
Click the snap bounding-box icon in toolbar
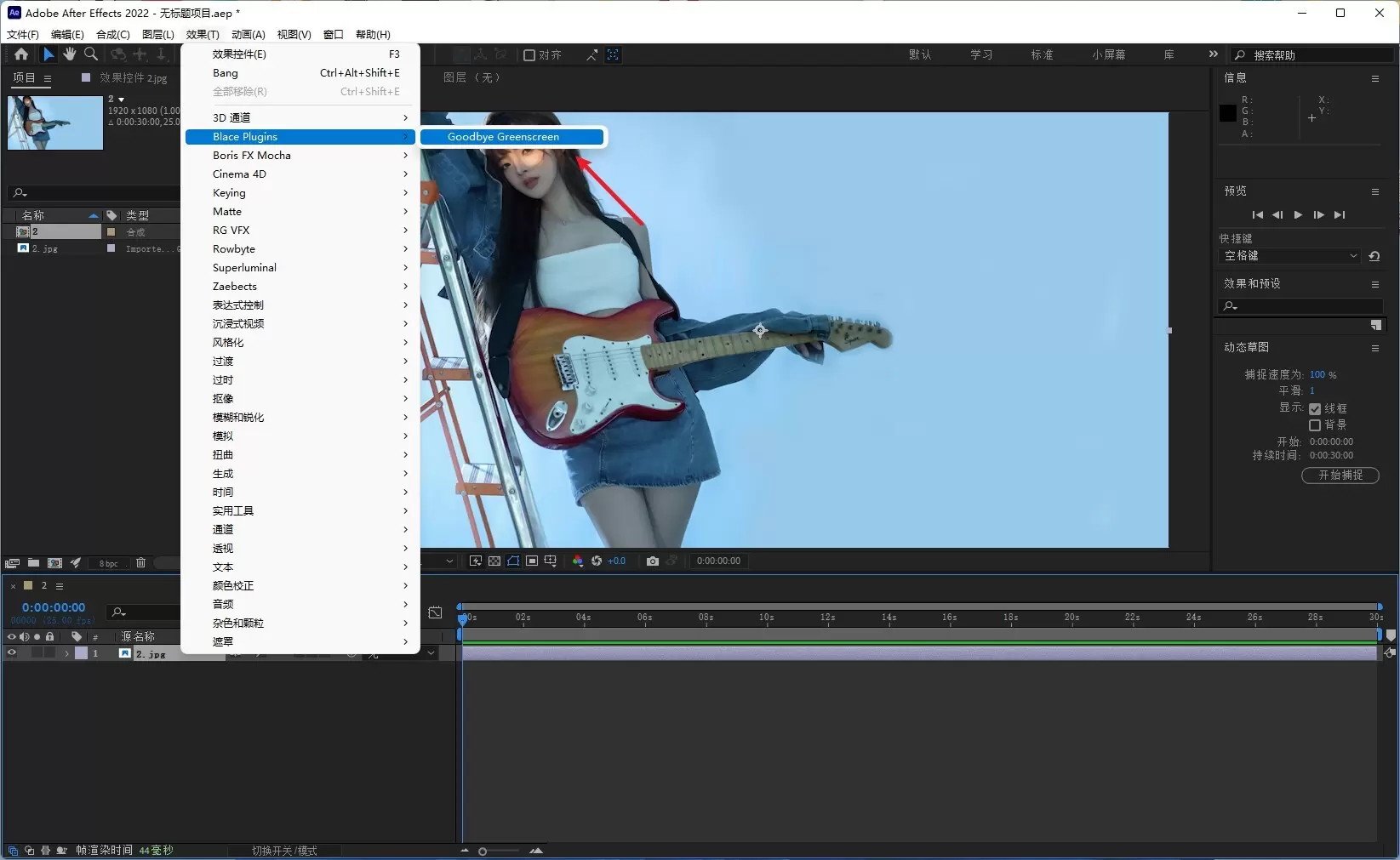613,55
